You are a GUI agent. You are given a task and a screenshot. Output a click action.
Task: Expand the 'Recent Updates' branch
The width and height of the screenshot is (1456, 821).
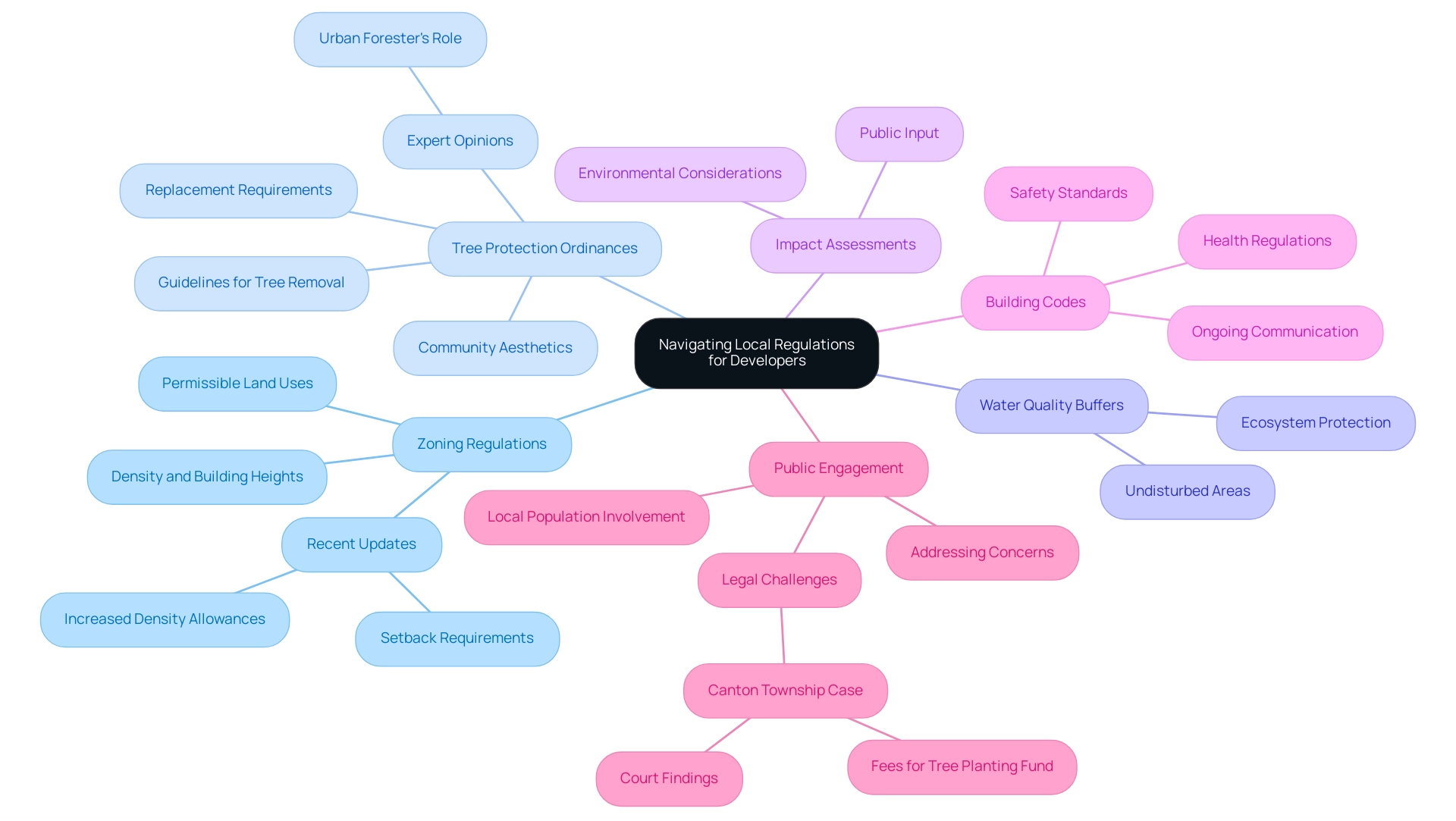tap(362, 543)
